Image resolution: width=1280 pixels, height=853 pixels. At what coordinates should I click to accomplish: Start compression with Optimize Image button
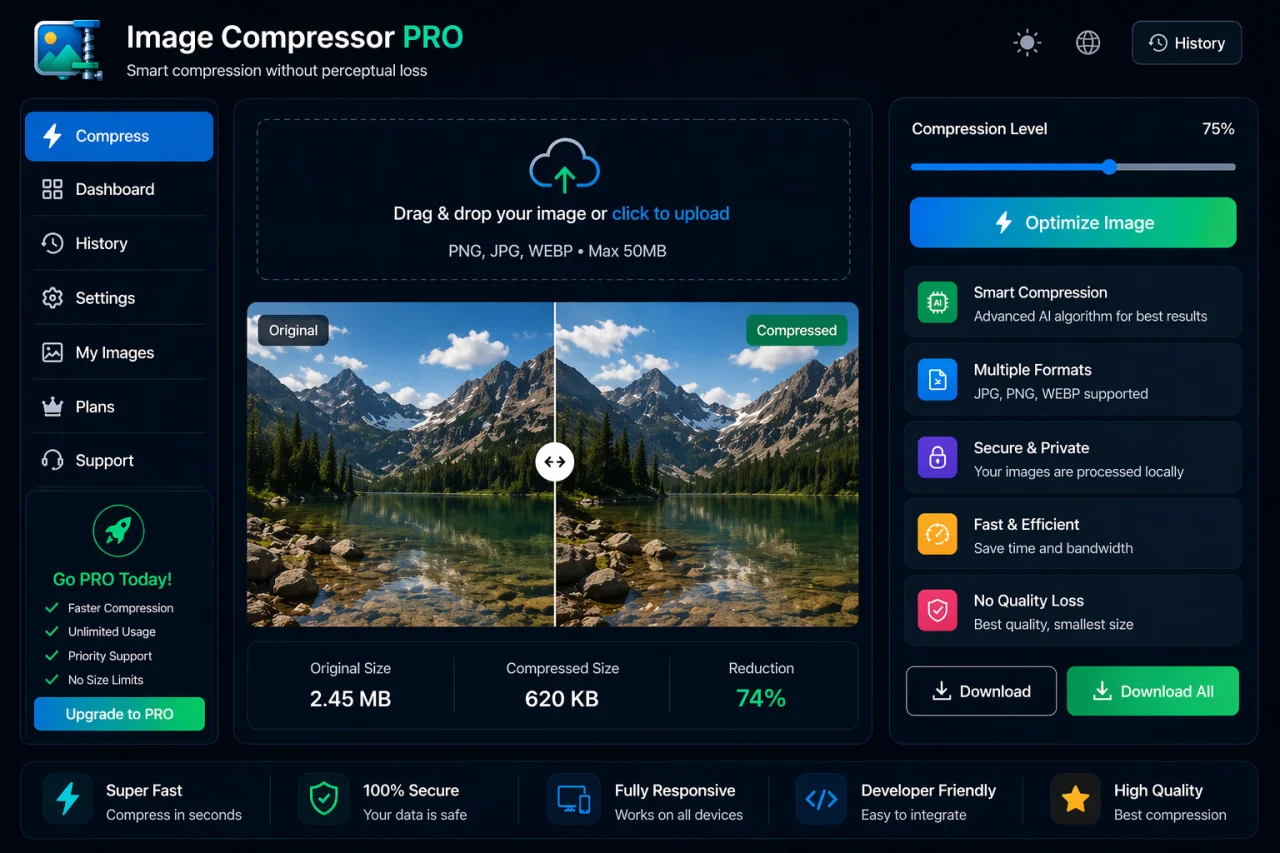pos(1073,223)
